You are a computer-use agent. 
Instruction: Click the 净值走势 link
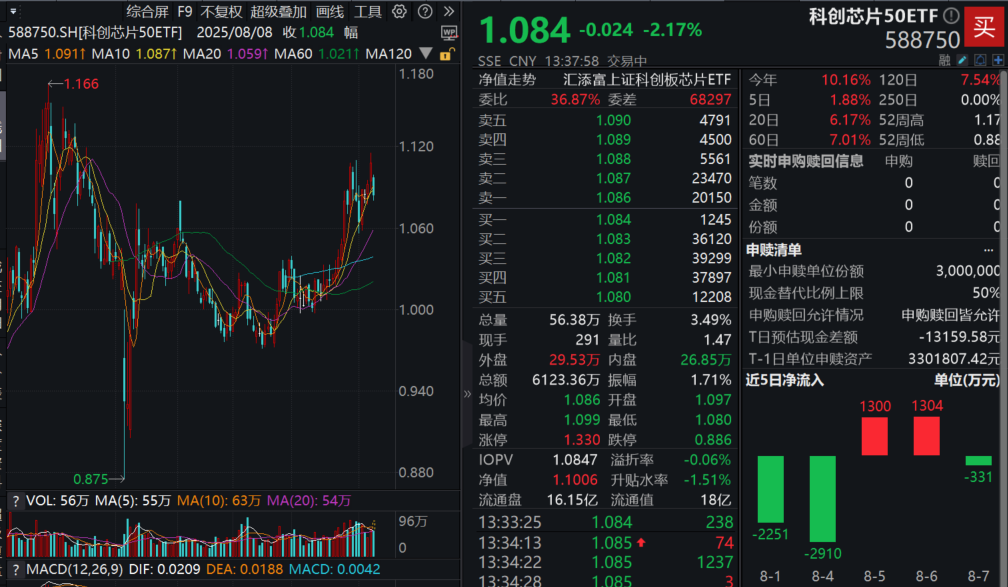point(506,76)
